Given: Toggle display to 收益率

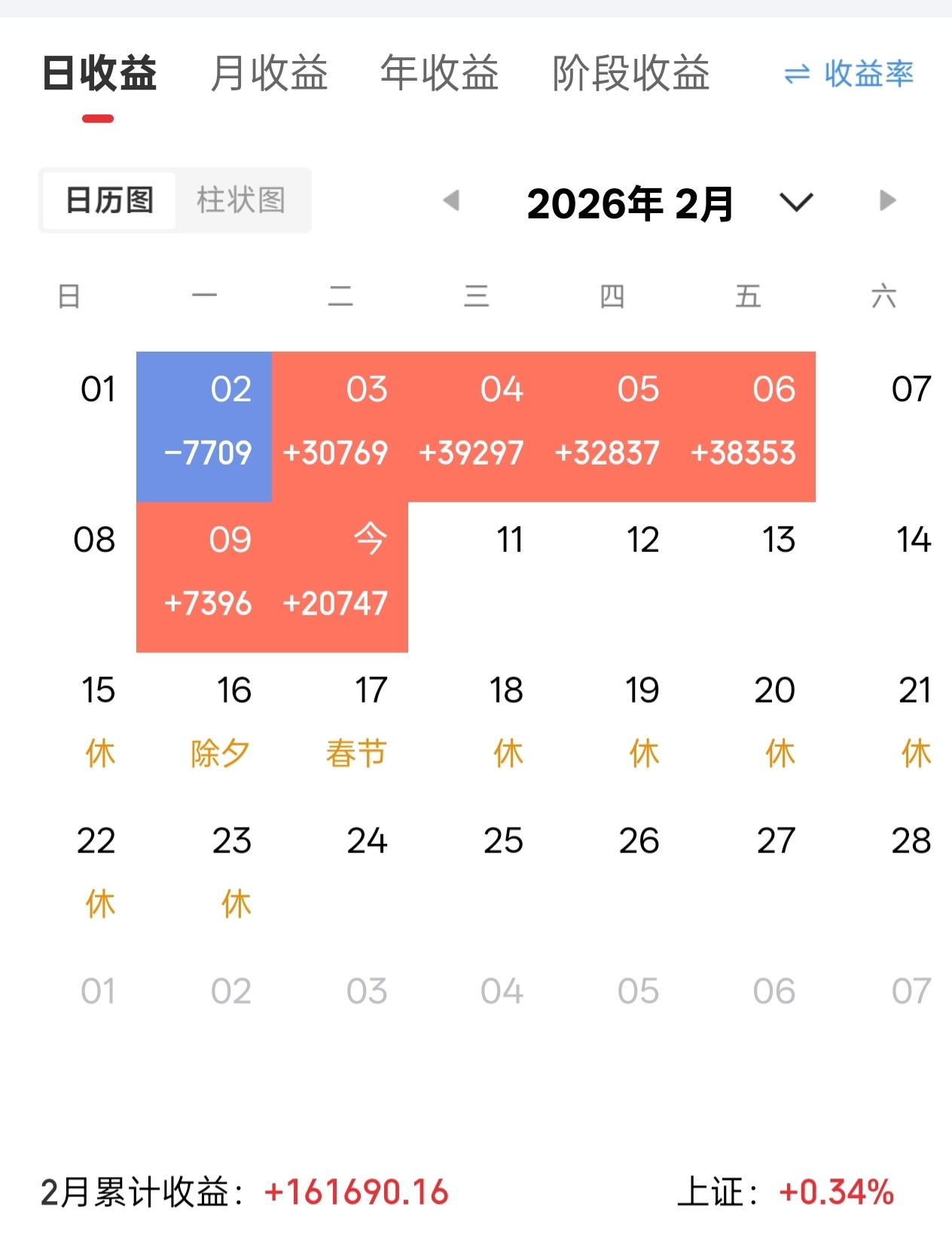Looking at the screenshot, I should pyautogui.click(x=868, y=74).
